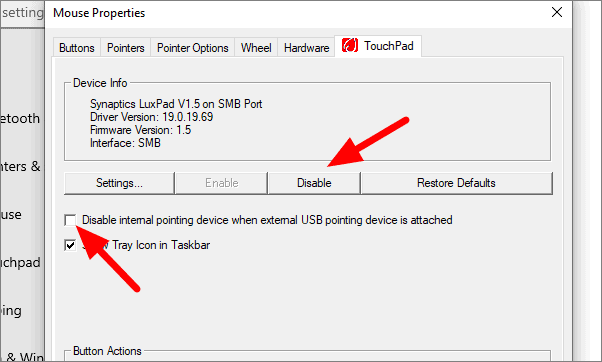Click the red Synaptics icon on TouchPad tab
Image resolution: width=602 pixels, height=362 pixels.
(x=350, y=46)
